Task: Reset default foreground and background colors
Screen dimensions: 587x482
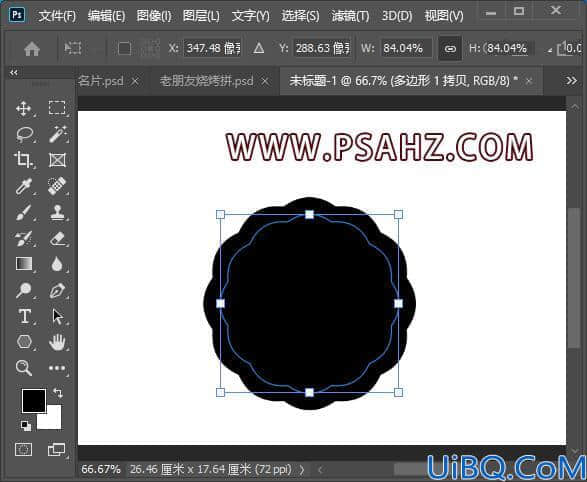Action: (25, 425)
